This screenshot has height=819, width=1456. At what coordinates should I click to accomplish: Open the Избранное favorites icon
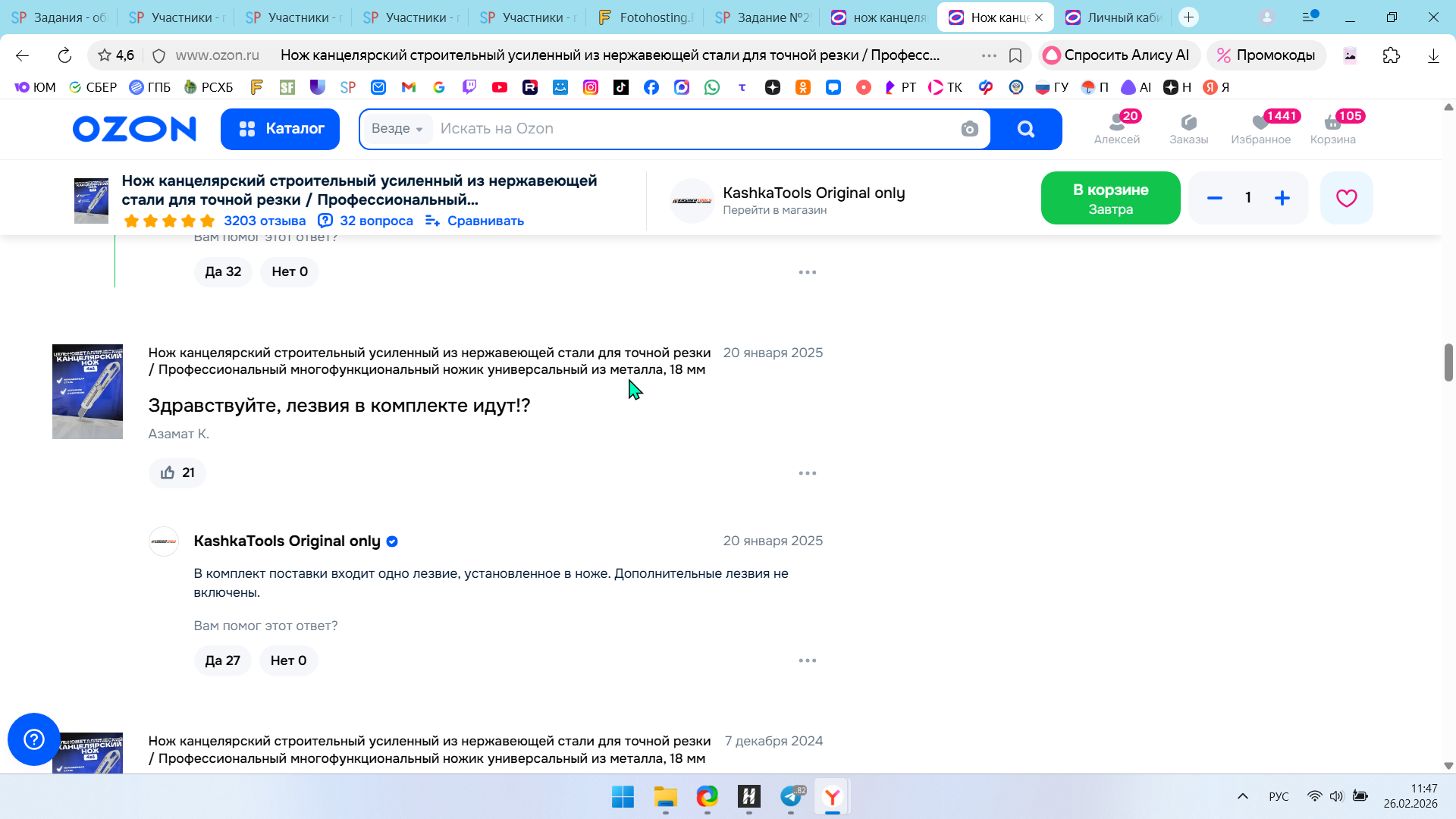[x=1260, y=128]
